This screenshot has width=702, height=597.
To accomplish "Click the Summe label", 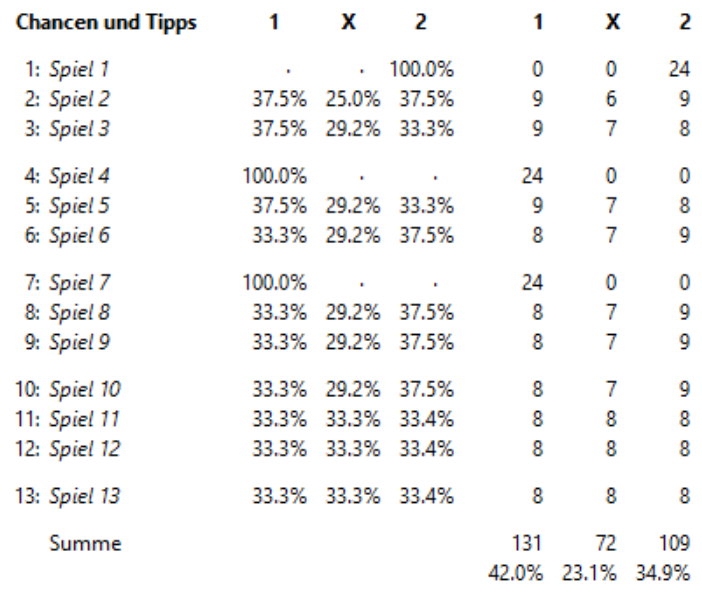I will tap(85, 543).
